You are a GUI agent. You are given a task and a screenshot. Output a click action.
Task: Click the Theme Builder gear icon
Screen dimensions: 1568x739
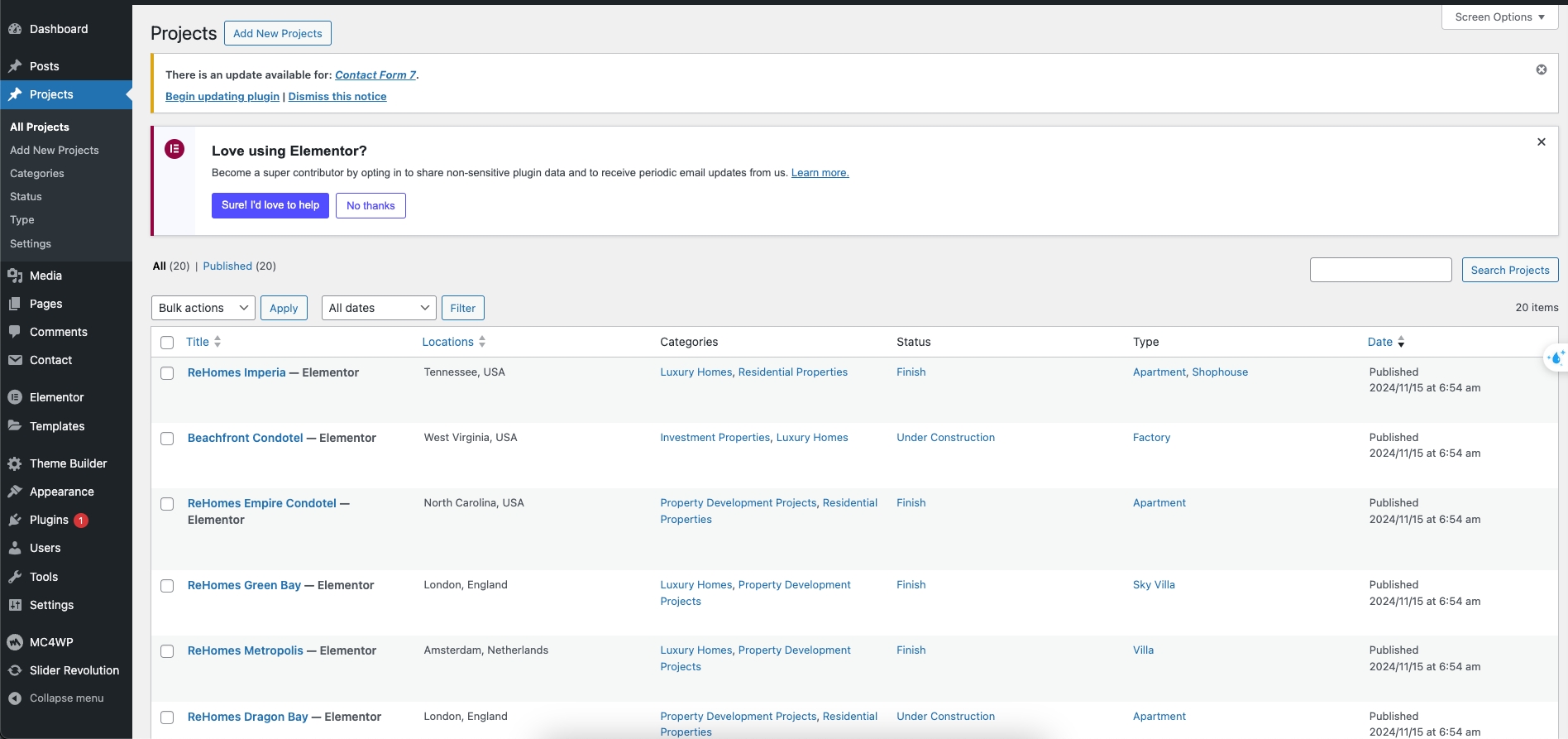coord(15,463)
